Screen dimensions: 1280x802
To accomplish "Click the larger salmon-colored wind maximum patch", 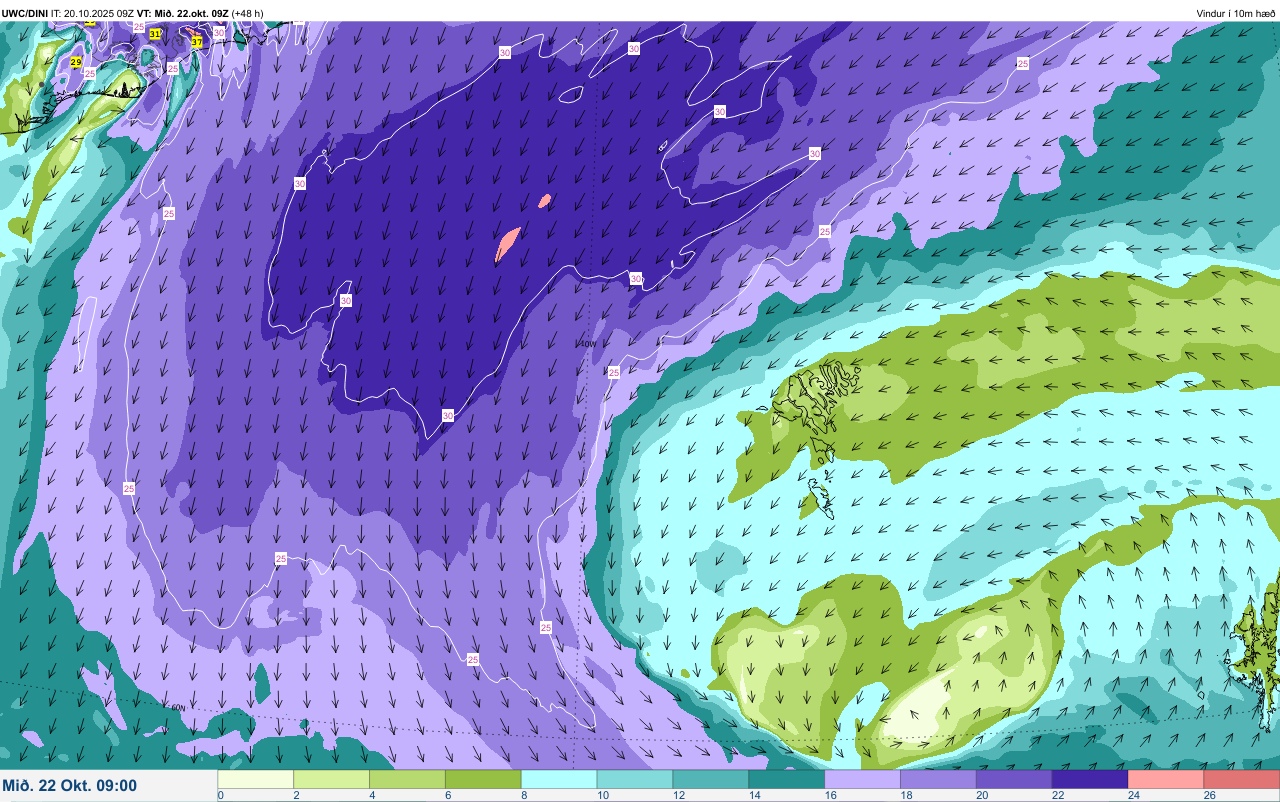I will pos(507,244).
